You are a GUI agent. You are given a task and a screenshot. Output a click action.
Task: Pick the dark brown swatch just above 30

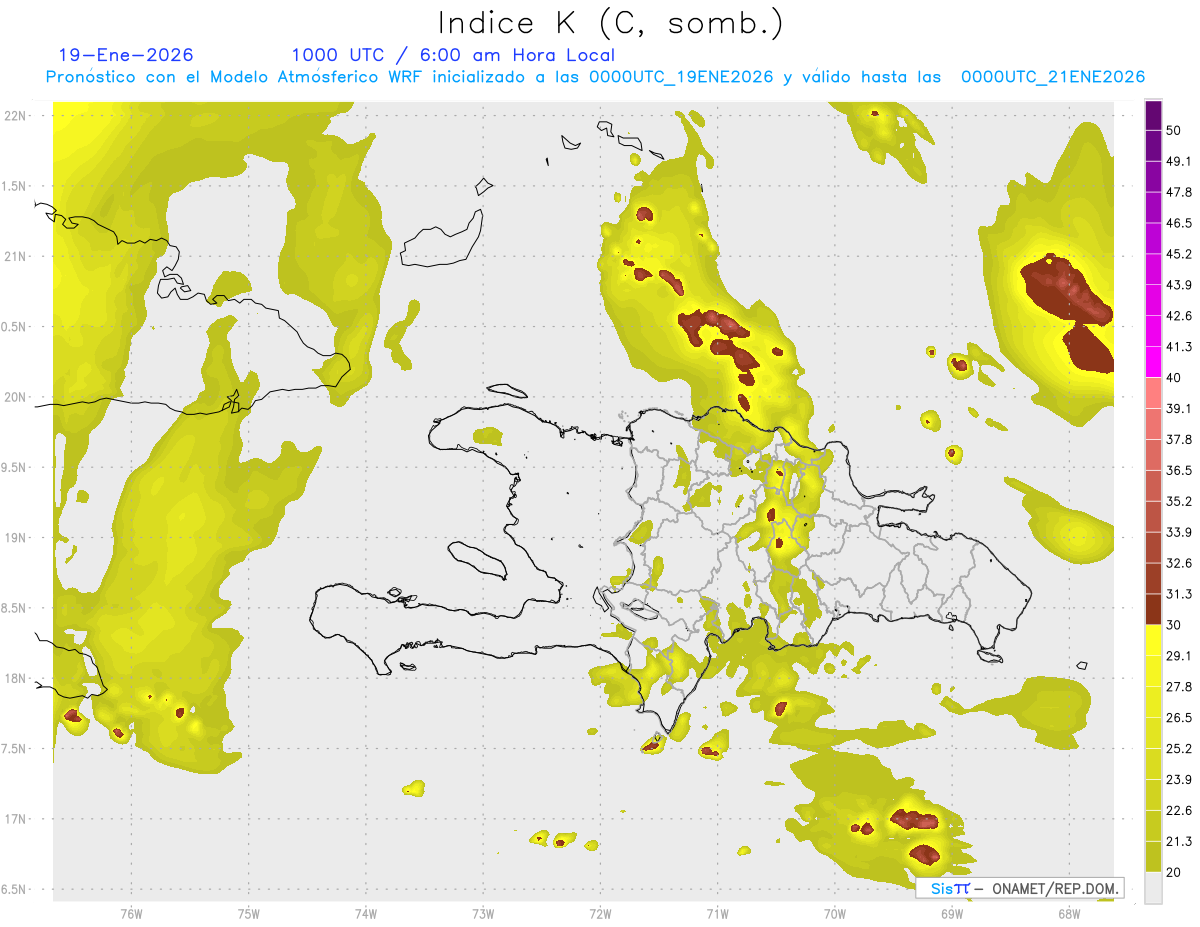click(x=1153, y=610)
